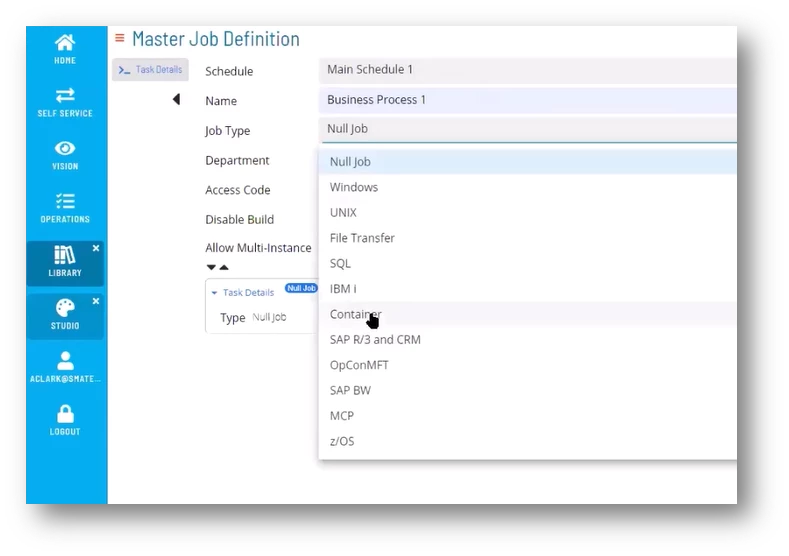Viewport: 789px width, 556px height.
Task: Choose SQL job type
Action: (x=528, y=263)
